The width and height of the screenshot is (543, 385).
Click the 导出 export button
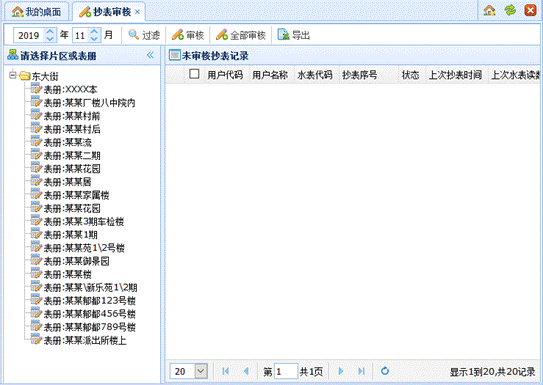point(294,35)
